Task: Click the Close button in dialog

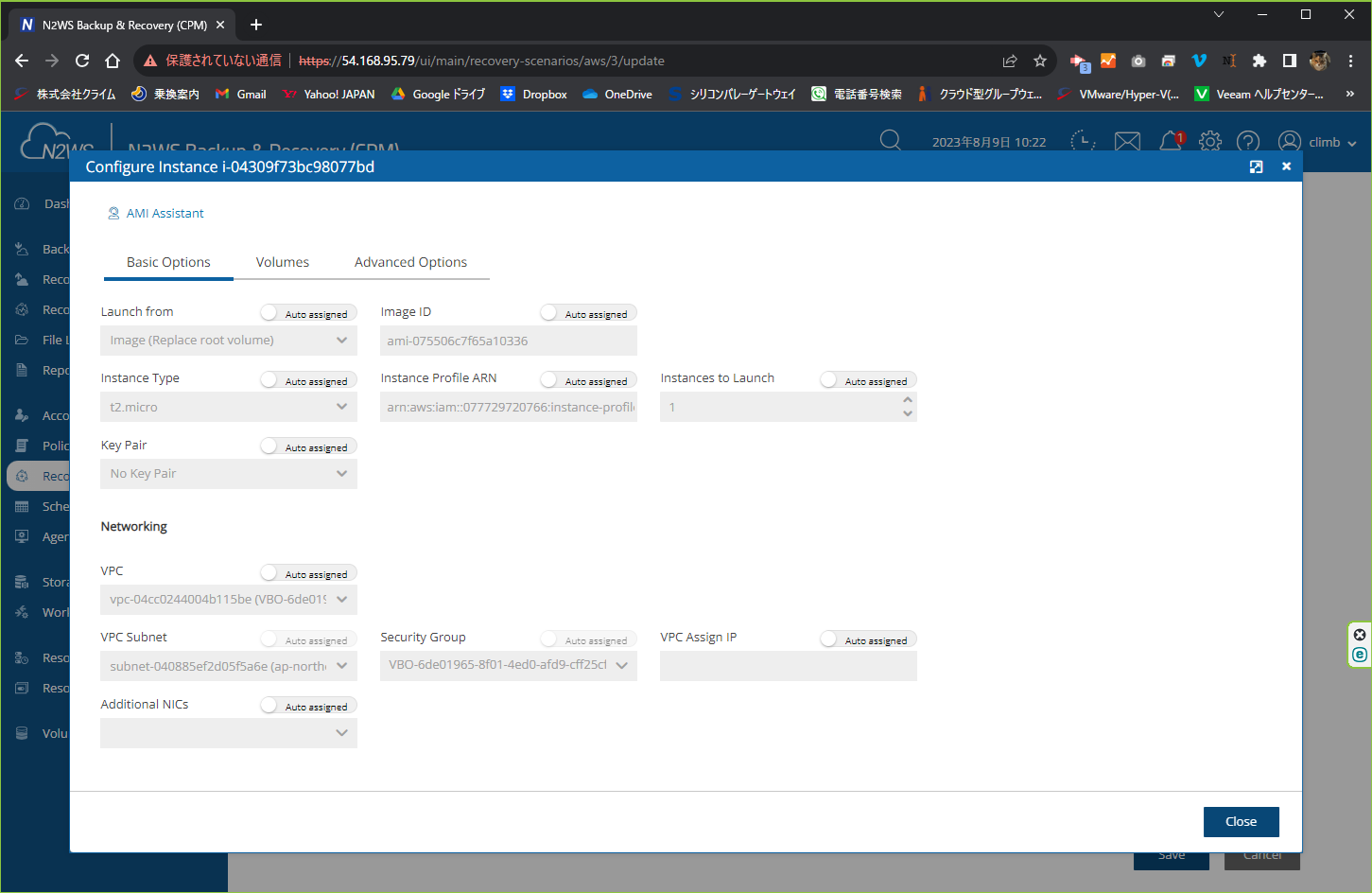Action: [1241, 822]
